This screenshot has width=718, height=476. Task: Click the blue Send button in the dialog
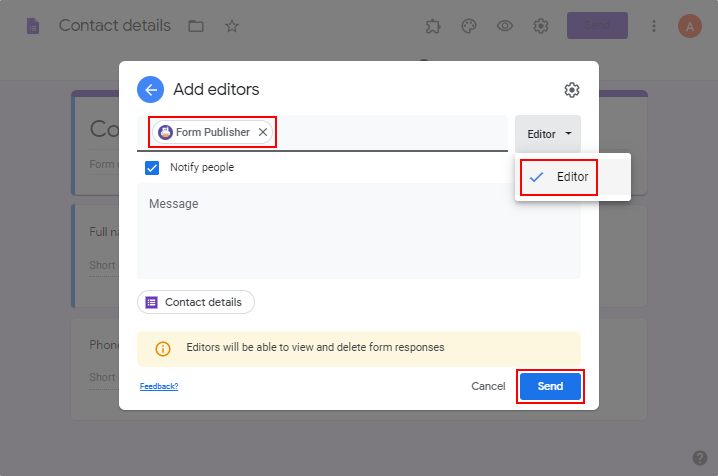pyautogui.click(x=550, y=386)
